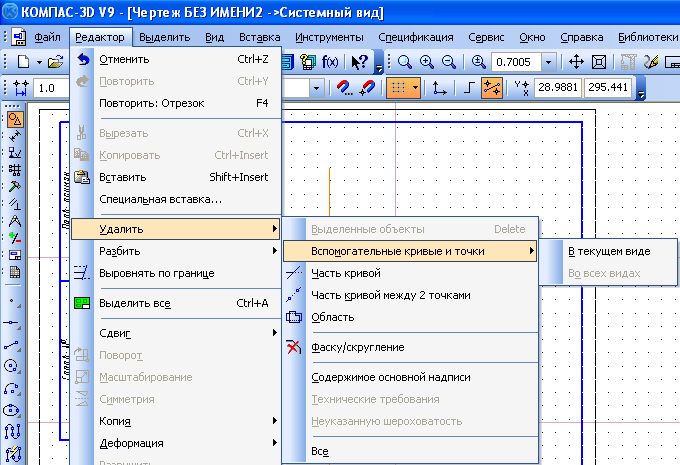Click the show all (fit view) icon
This screenshot has width=680, height=465.
tap(599, 62)
